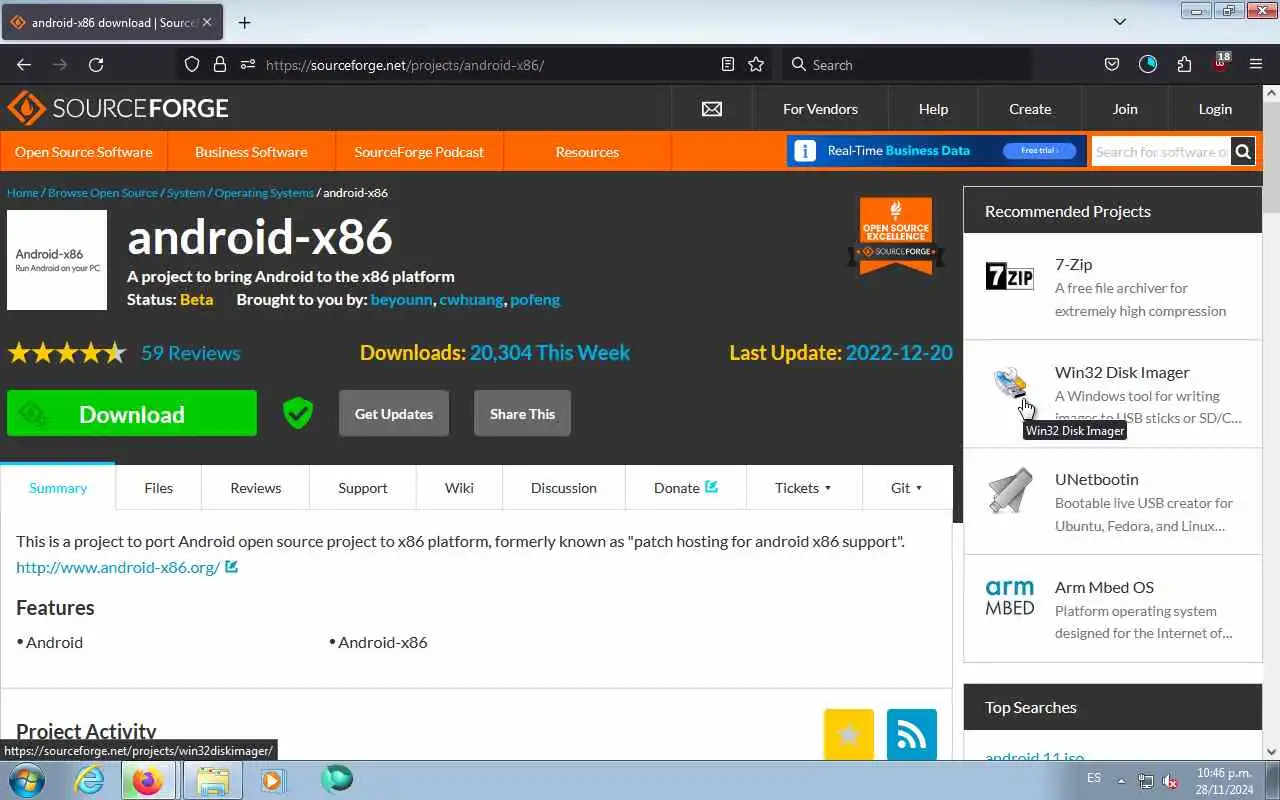Open SourceForge Podcast menu item
The image size is (1280, 800).
pos(419,152)
